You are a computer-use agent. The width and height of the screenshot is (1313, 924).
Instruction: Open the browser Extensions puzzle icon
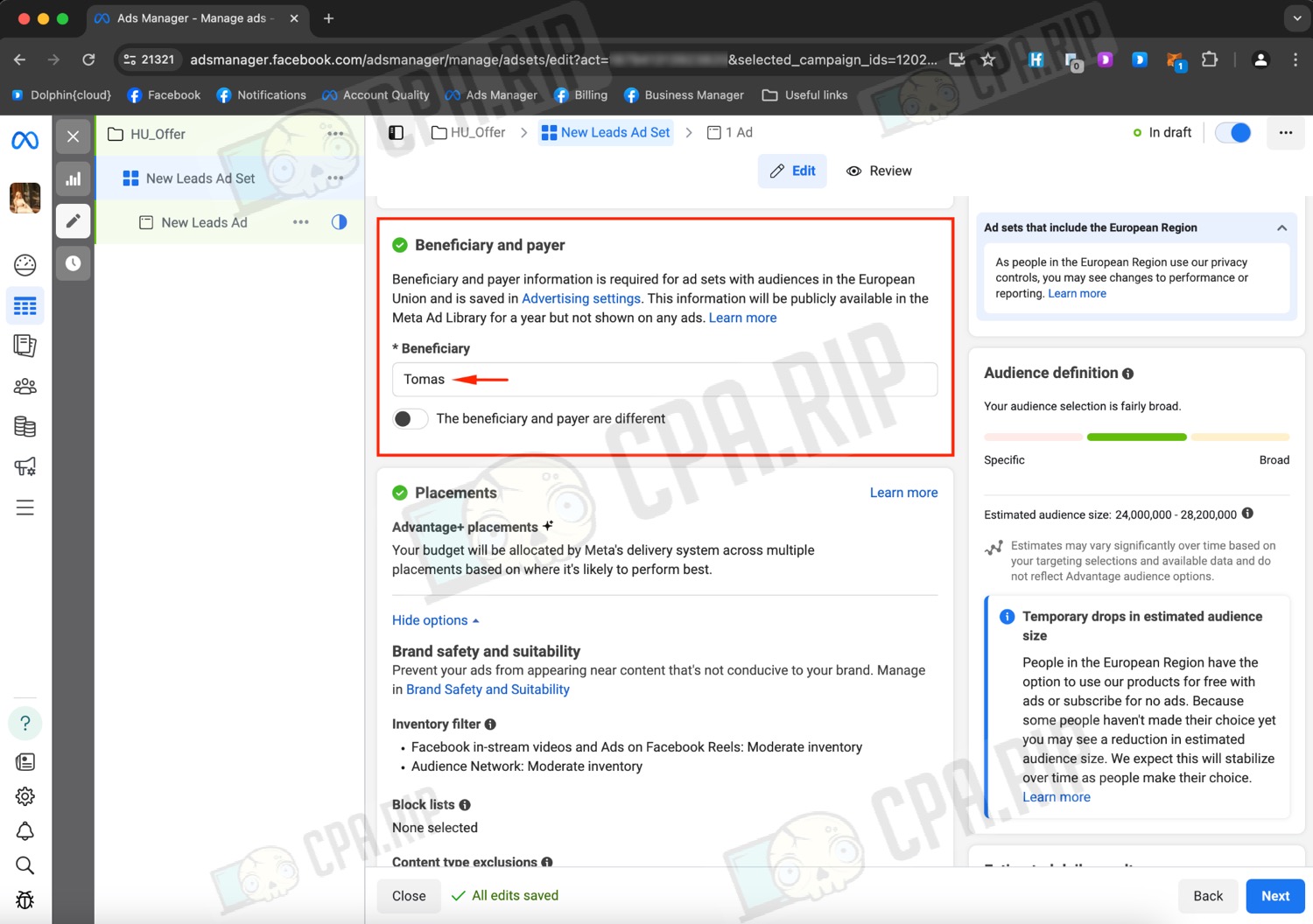pos(1210,59)
